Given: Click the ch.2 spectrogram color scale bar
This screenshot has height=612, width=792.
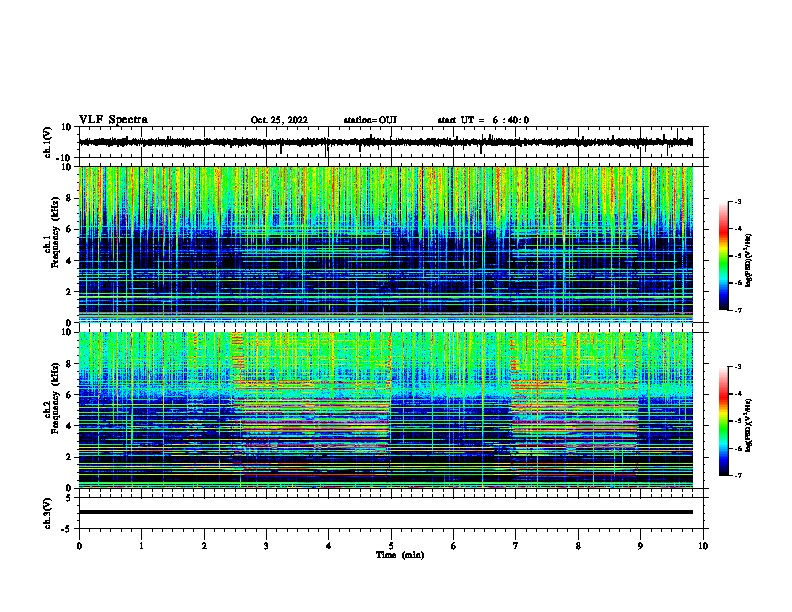Looking at the screenshot, I should 723,421.
